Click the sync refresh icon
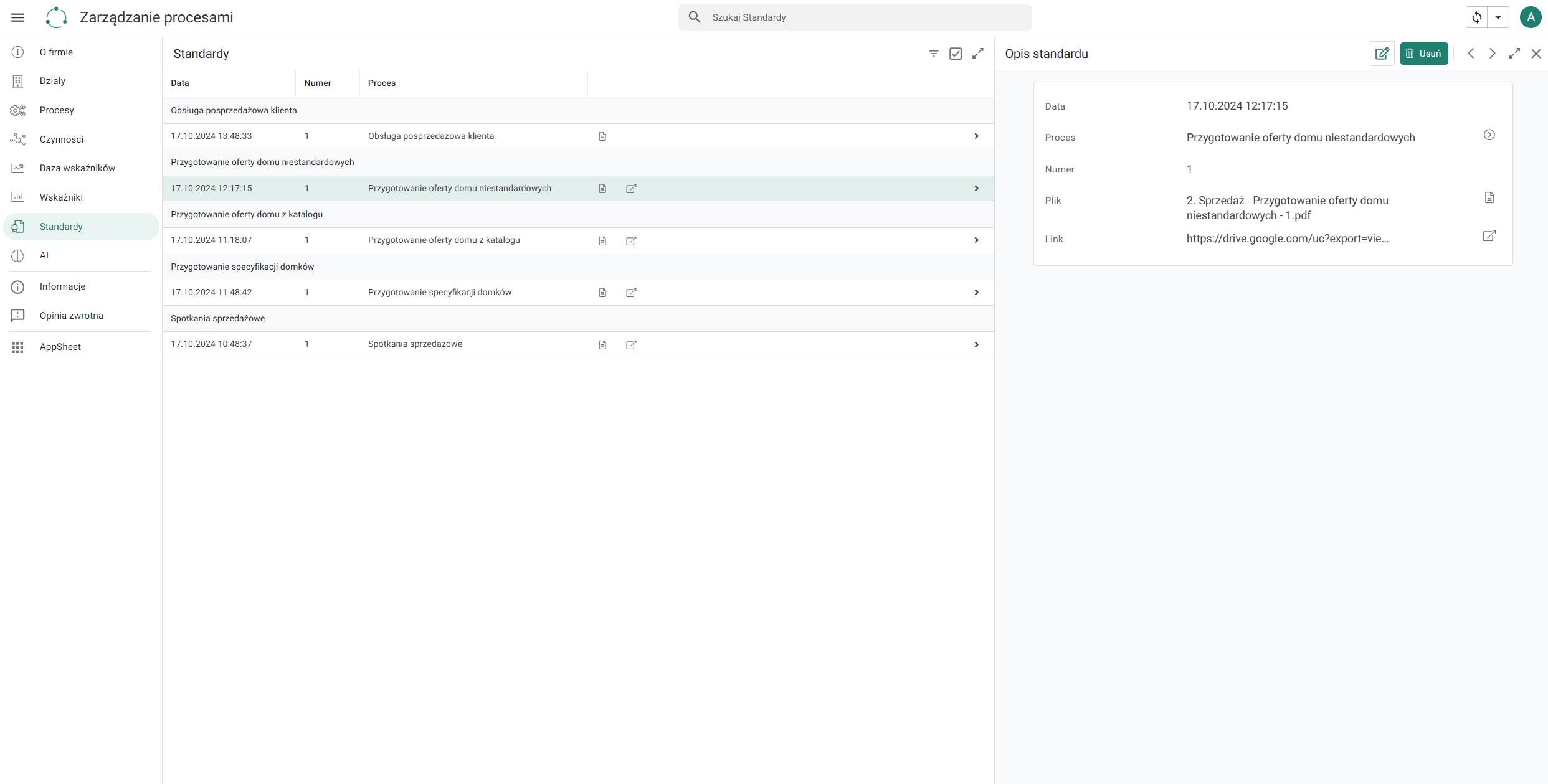Viewport: 1548px width, 784px height. click(1476, 17)
